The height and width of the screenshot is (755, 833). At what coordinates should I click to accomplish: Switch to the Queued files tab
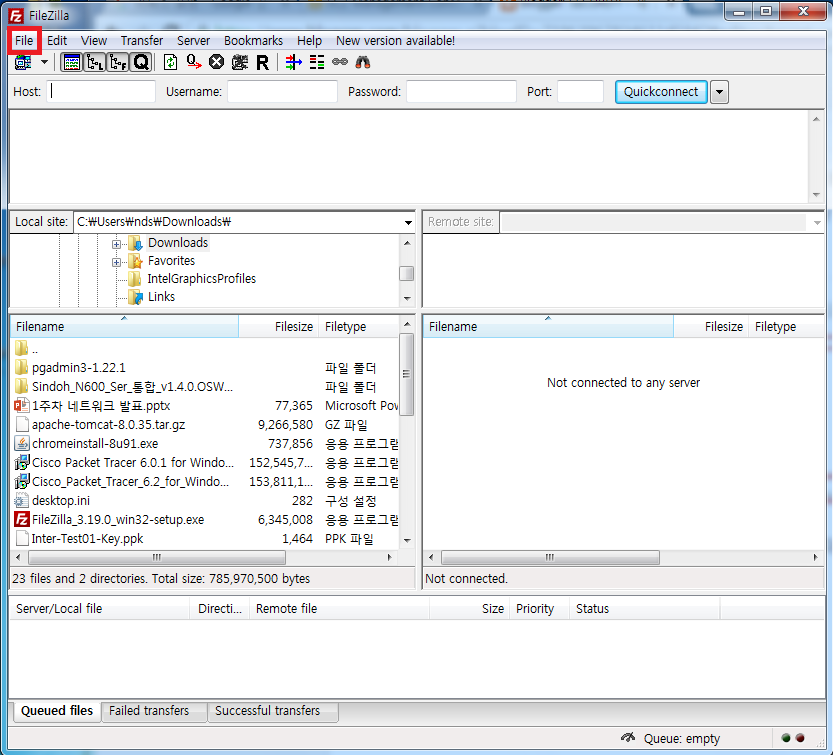coord(57,711)
